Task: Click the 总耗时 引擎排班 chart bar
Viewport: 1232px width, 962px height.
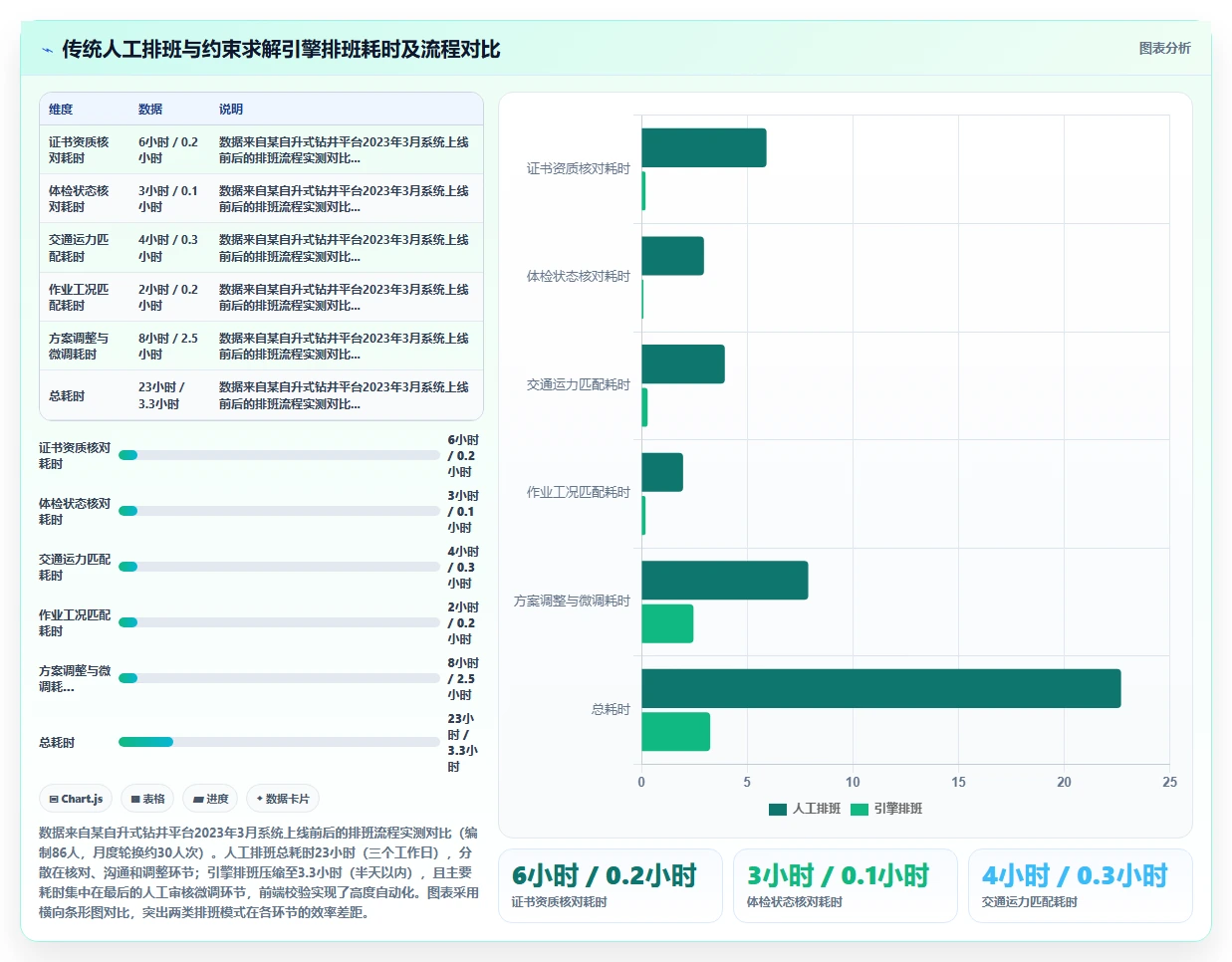Action: tap(676, 732)
